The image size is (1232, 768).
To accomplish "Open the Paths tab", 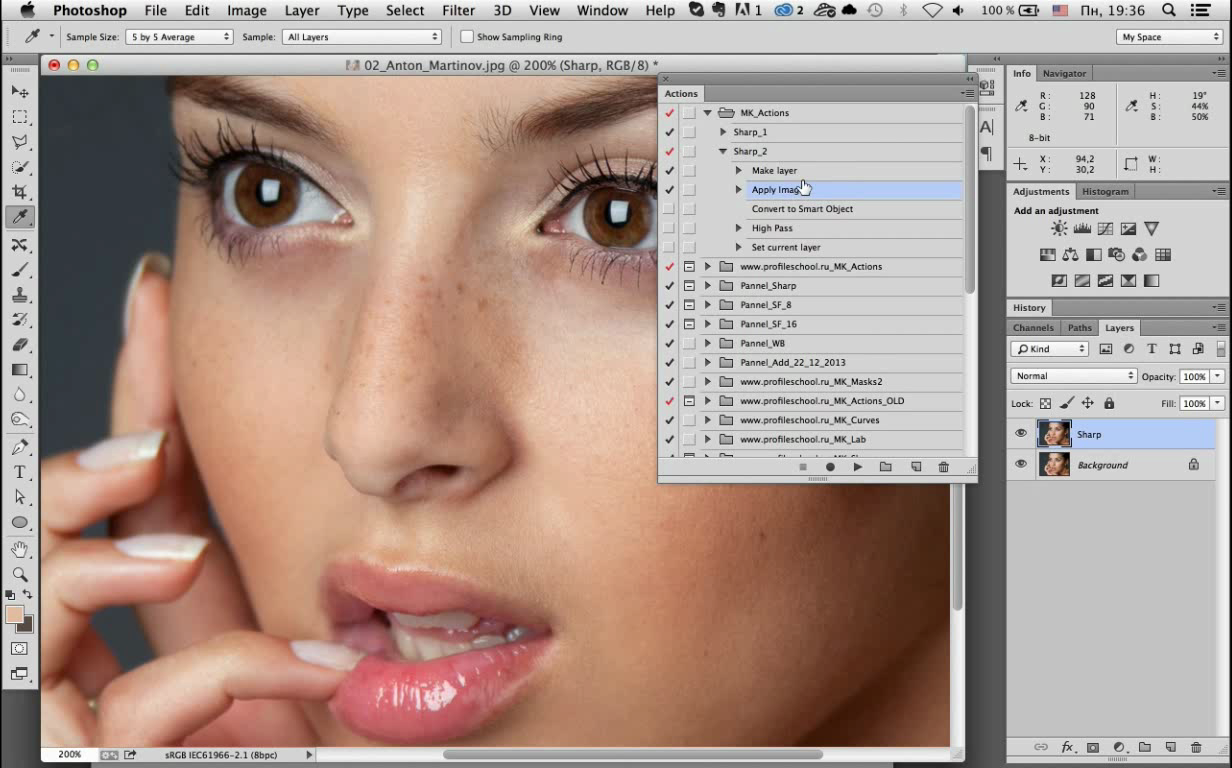I will [1079, 327].
